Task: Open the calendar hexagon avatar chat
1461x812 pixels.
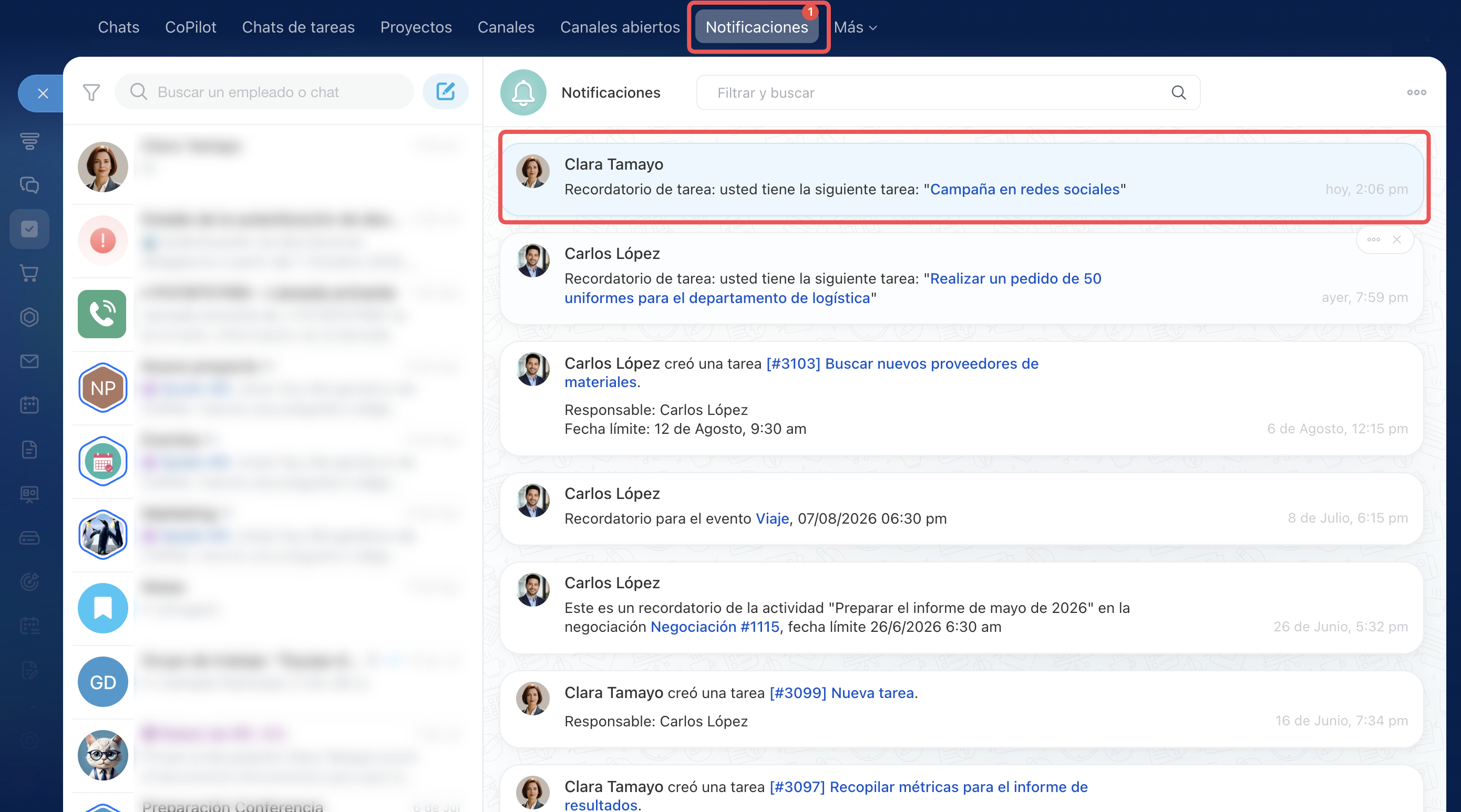Action: click(x=102, y=461)
